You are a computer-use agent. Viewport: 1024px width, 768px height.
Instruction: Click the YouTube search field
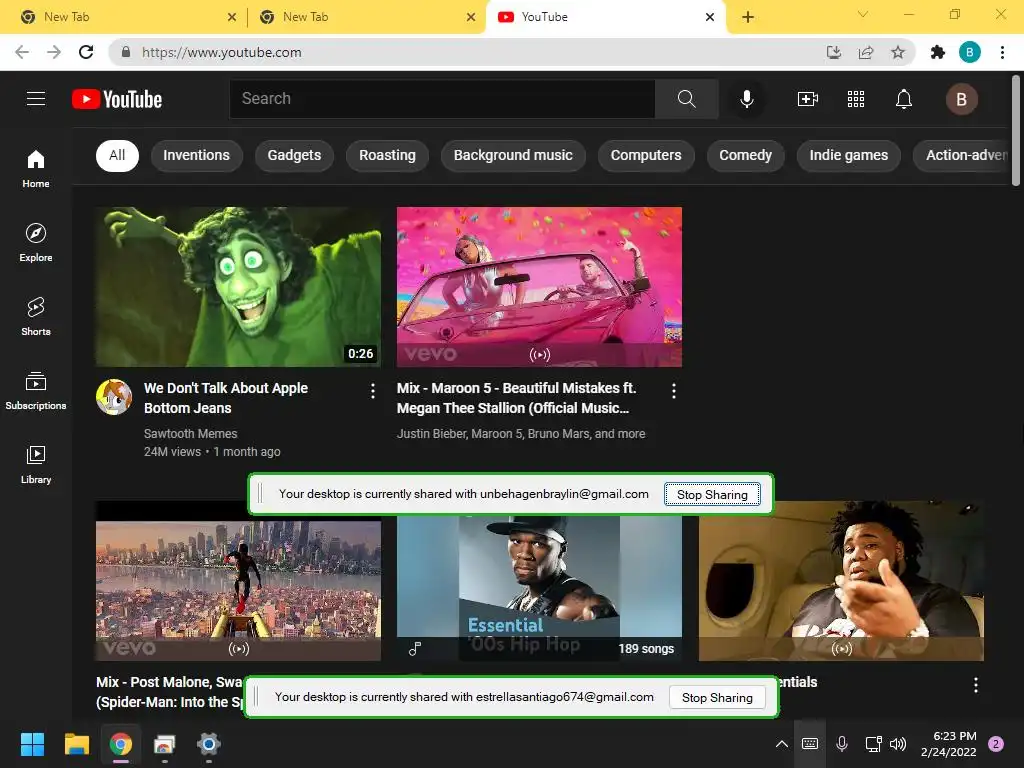442,99
